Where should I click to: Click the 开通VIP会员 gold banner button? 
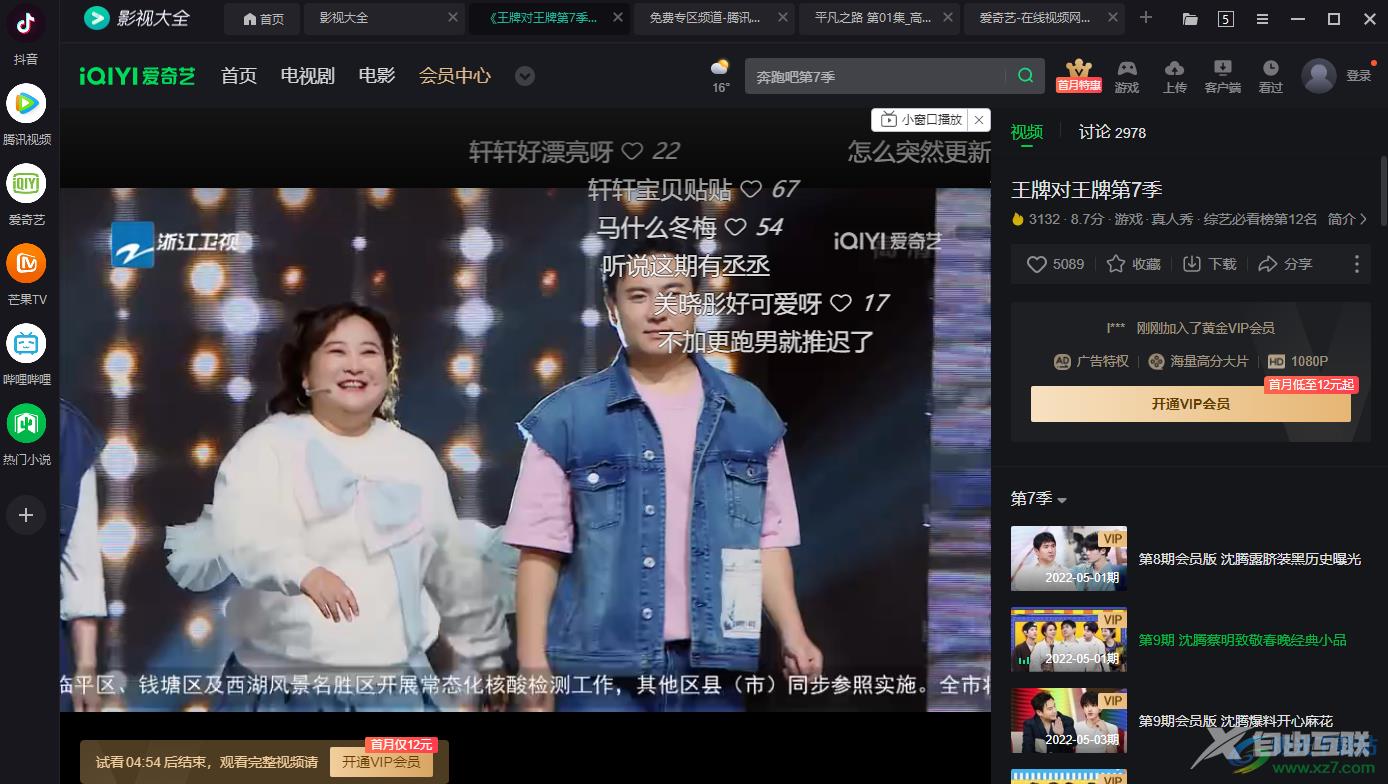click(x=1190, y=404)
